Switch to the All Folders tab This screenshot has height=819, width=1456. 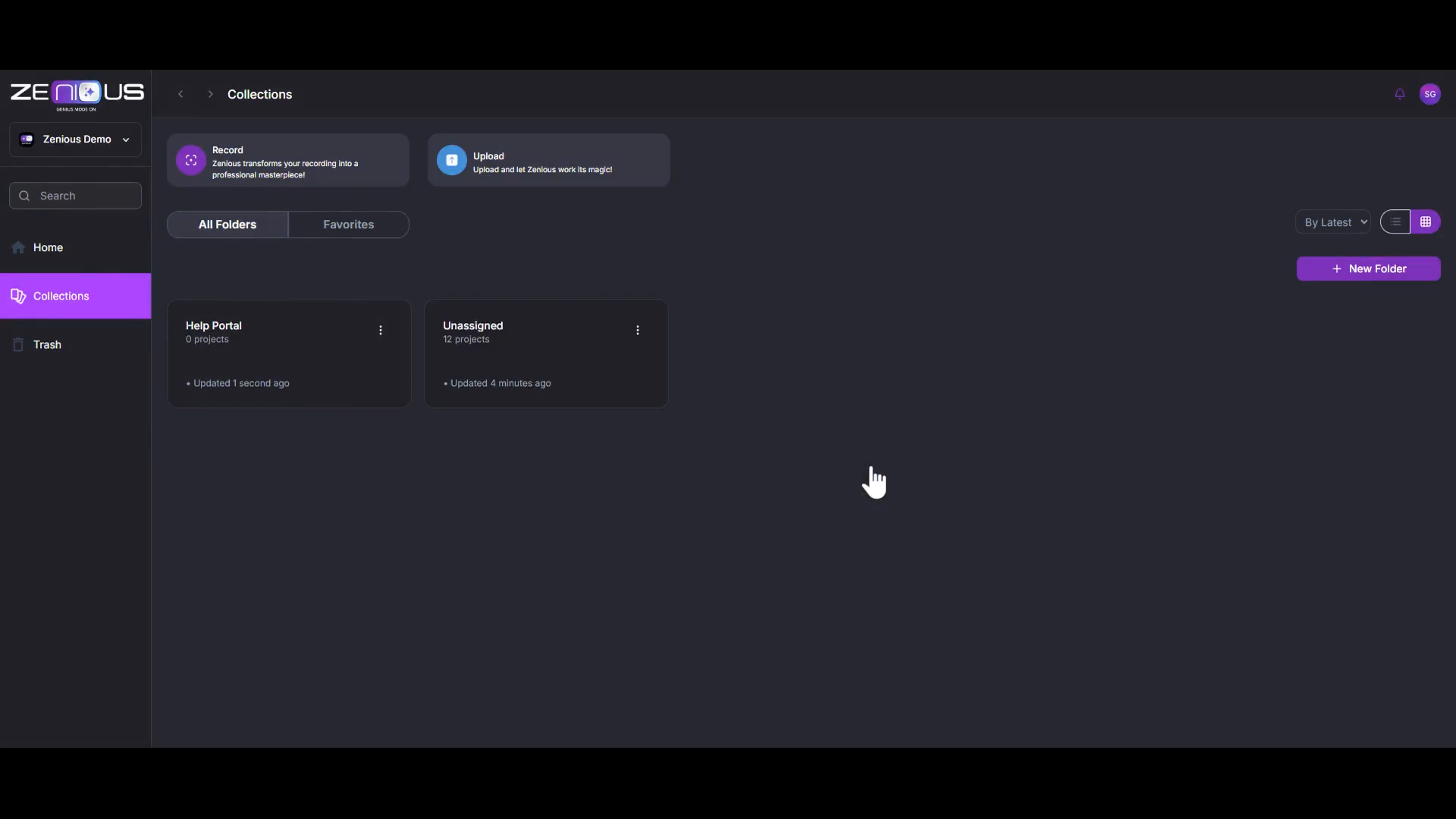[228, 224]
